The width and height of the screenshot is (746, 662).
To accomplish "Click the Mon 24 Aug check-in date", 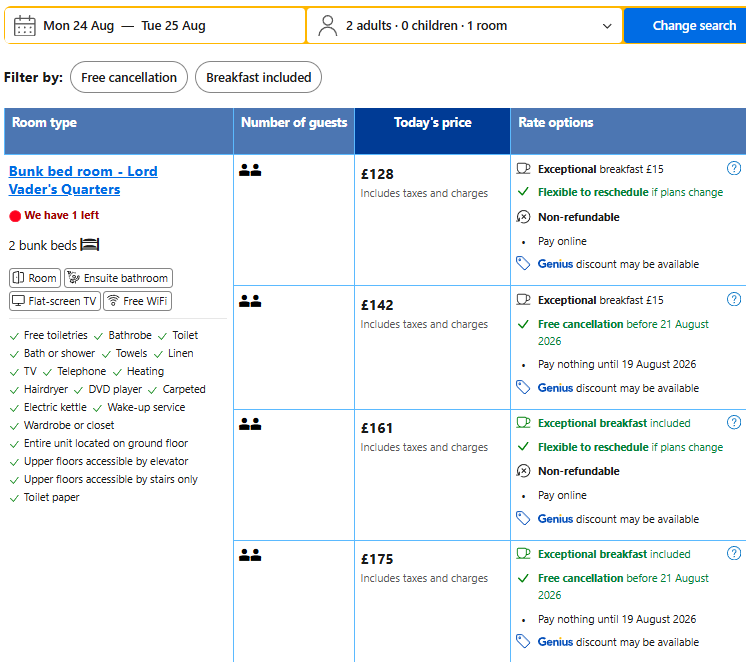I will [x=79, y=26].
